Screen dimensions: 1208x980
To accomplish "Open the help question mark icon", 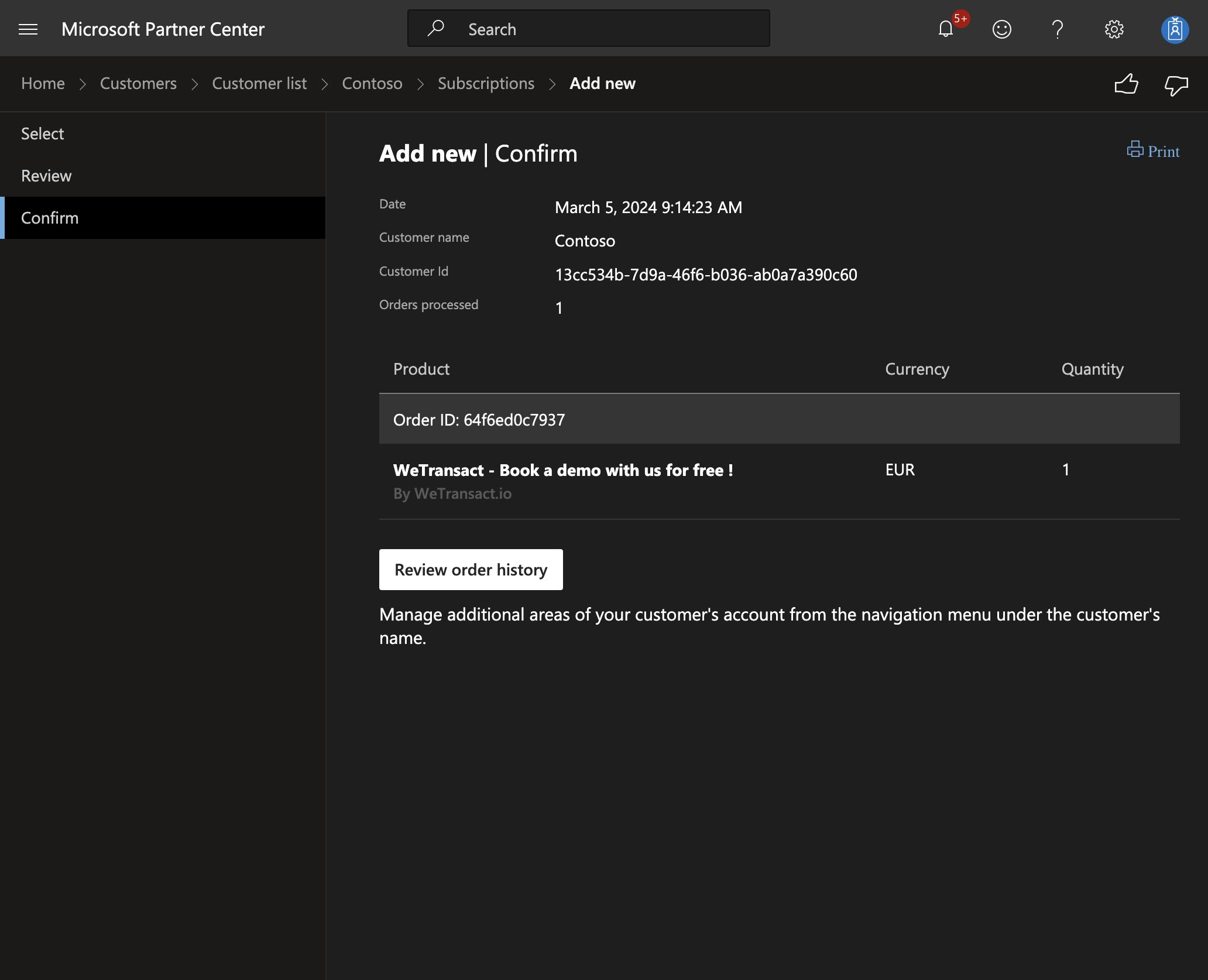I will [x=1057, y=29].
